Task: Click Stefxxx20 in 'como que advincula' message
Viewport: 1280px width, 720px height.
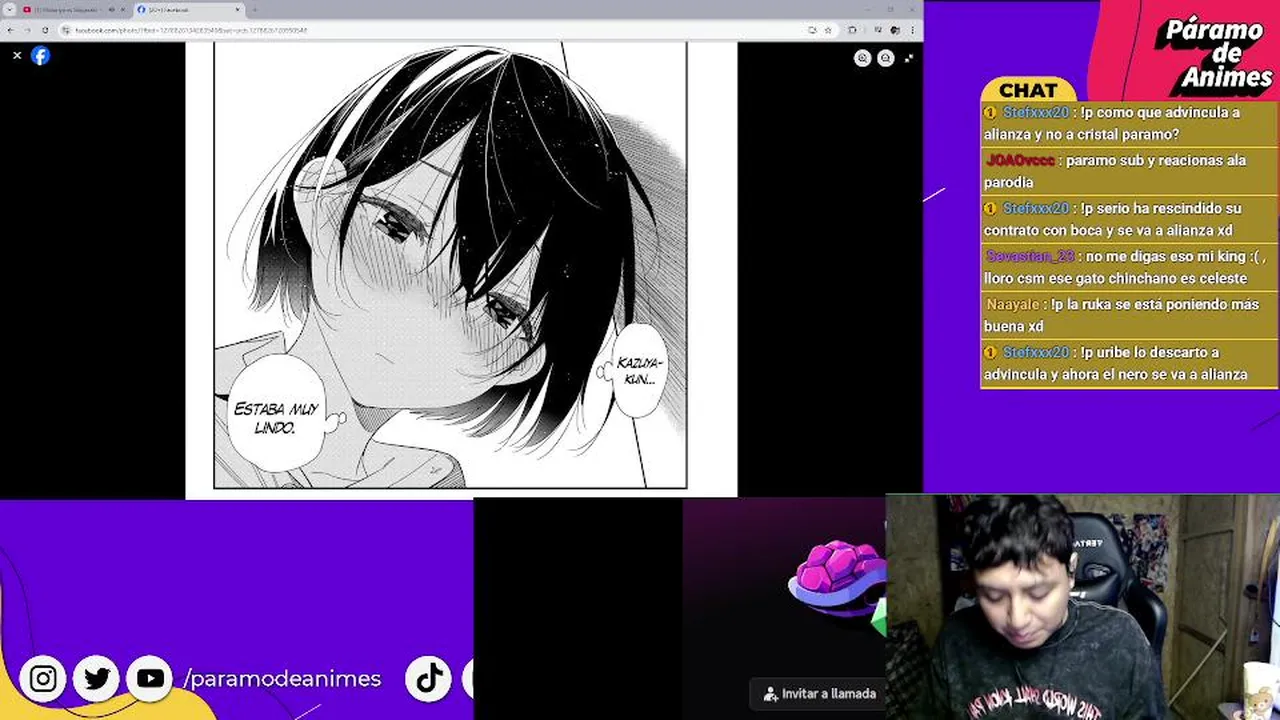Action: coord(1036,112)
